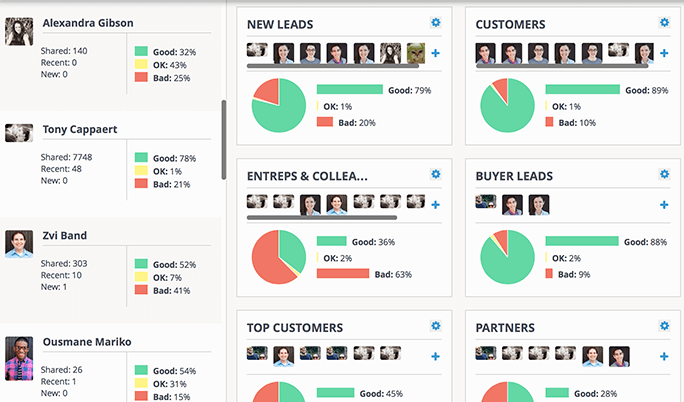Click the Entreps & Colleagues gear icon
684x402 pixels.
435,174
